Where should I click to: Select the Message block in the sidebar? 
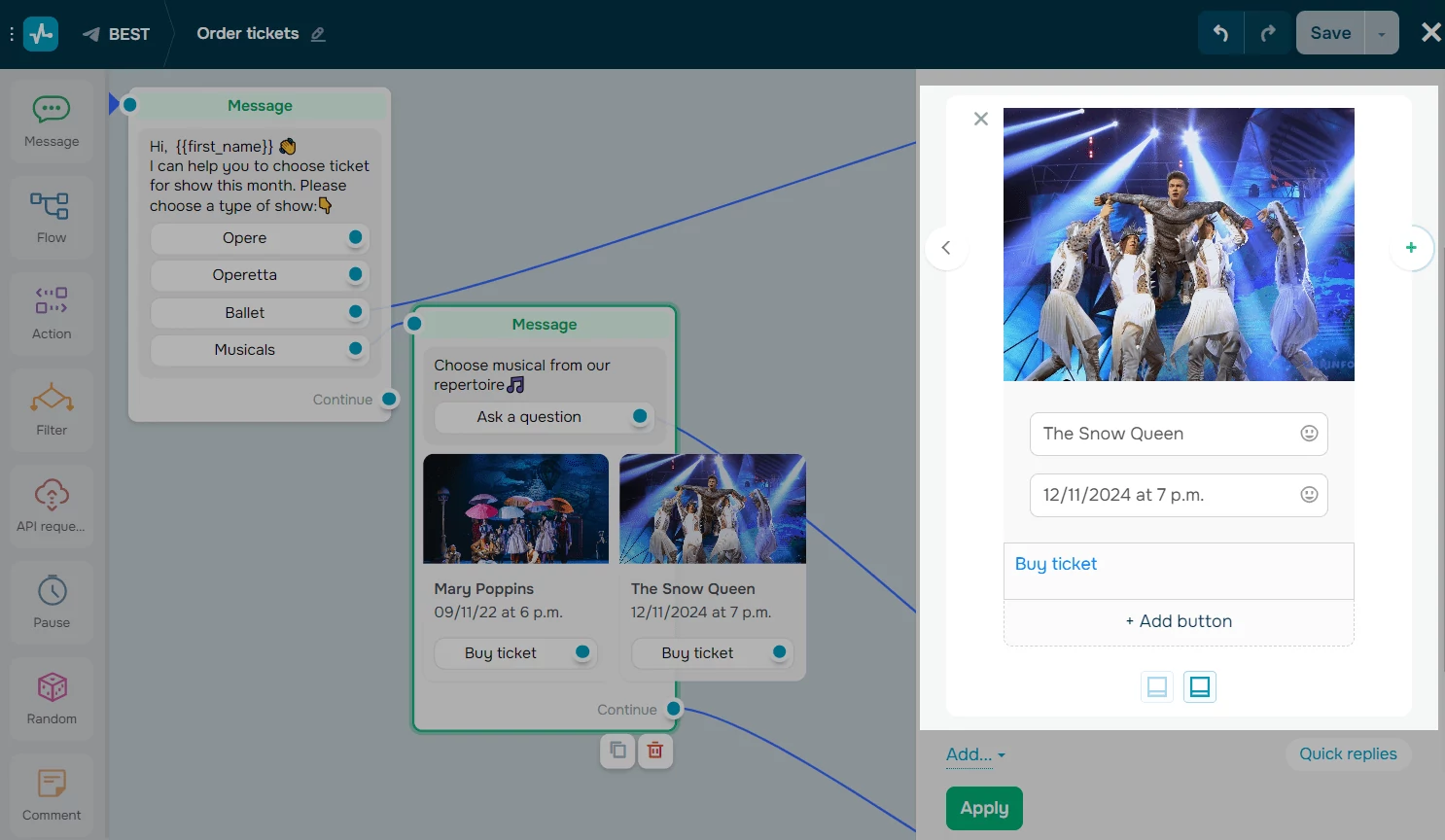click(x=51, y=119)
